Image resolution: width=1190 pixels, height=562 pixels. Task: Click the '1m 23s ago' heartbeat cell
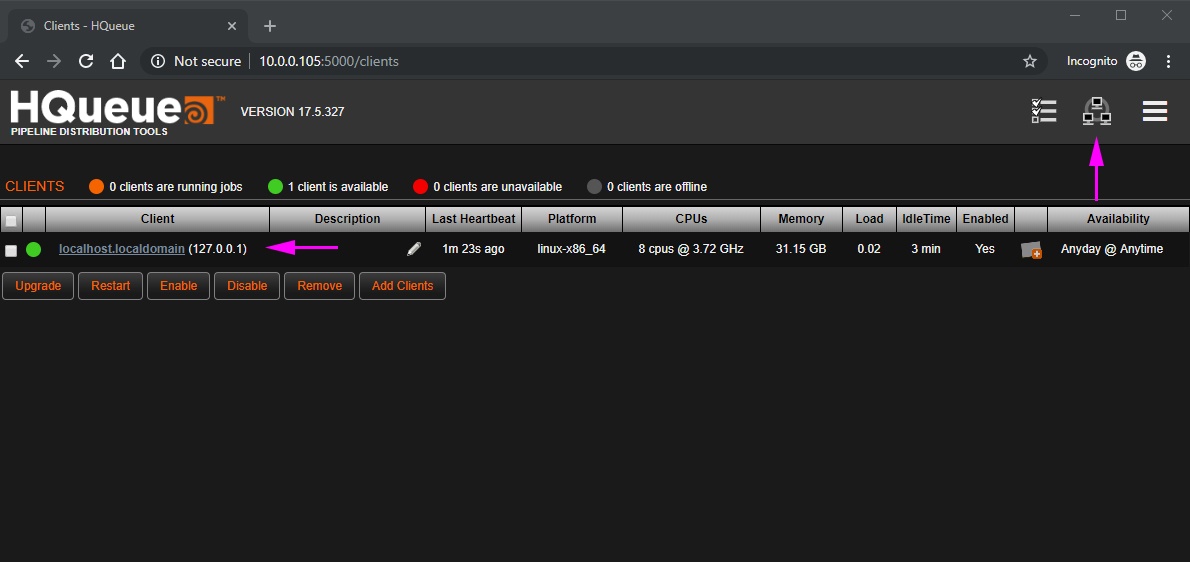(x=474, y=249)
